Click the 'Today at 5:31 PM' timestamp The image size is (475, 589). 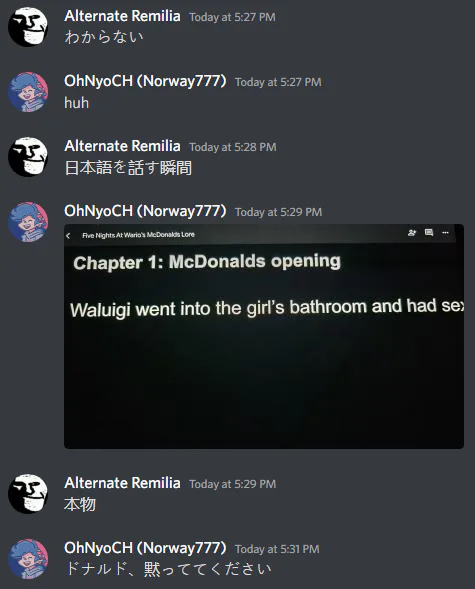click(277, 549)
